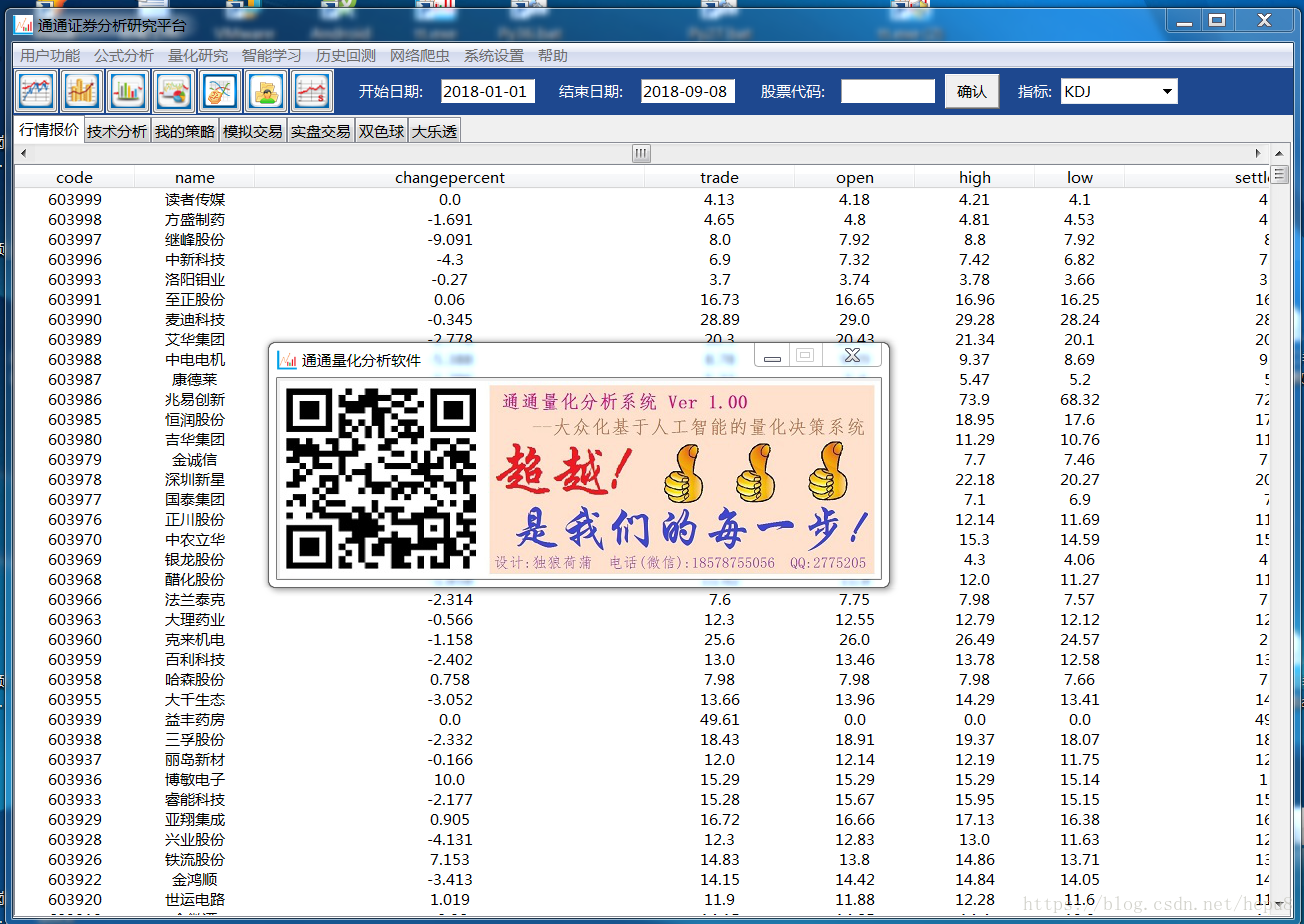This screenshot has height=924, width=1304.
Task: Switch to the 大乐透 tab
Action: tap(435, 131)
